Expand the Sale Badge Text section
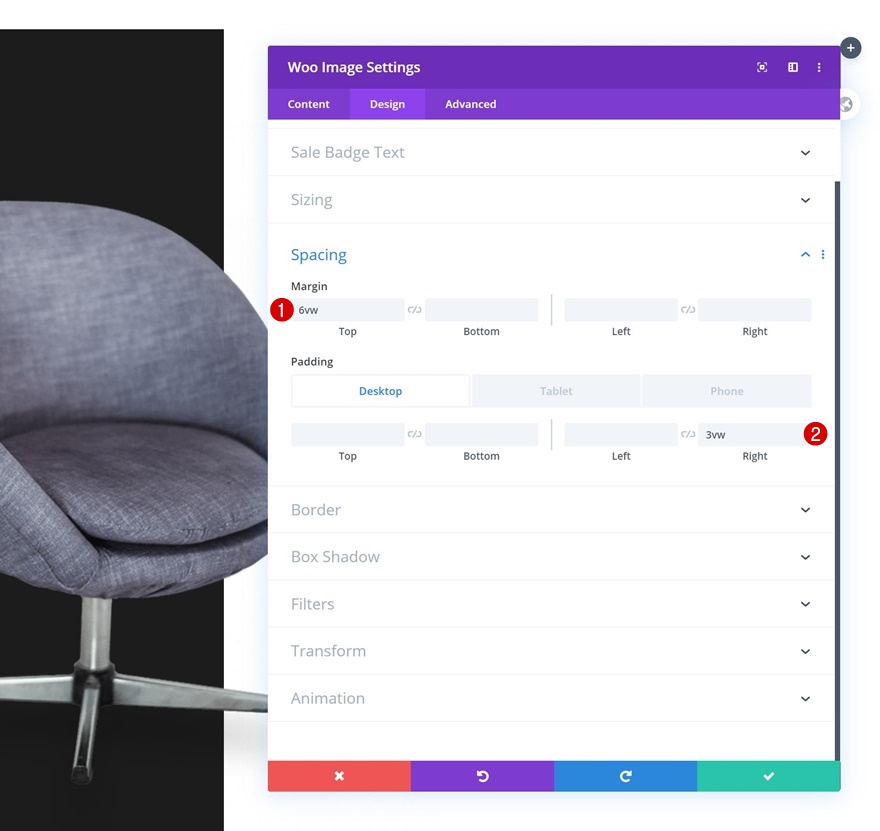The height and width of the screenshot is (831, 880). coord(551,153)
